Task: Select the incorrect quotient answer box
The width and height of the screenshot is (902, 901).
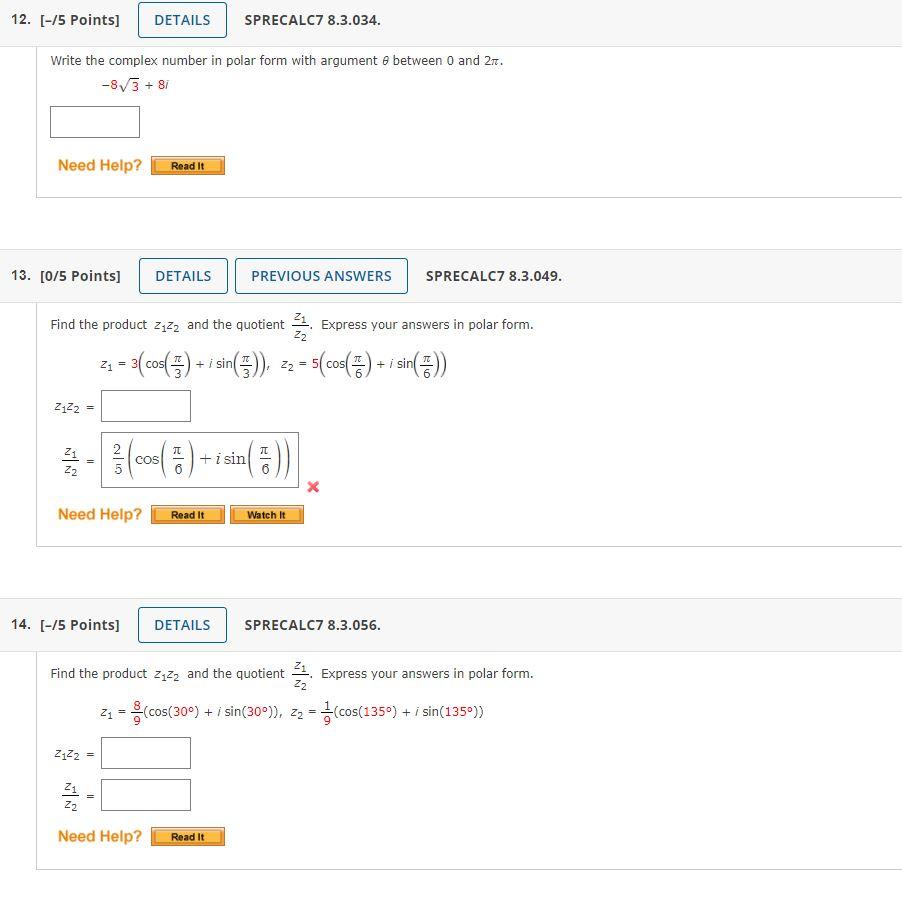Action: coord(200,458)
